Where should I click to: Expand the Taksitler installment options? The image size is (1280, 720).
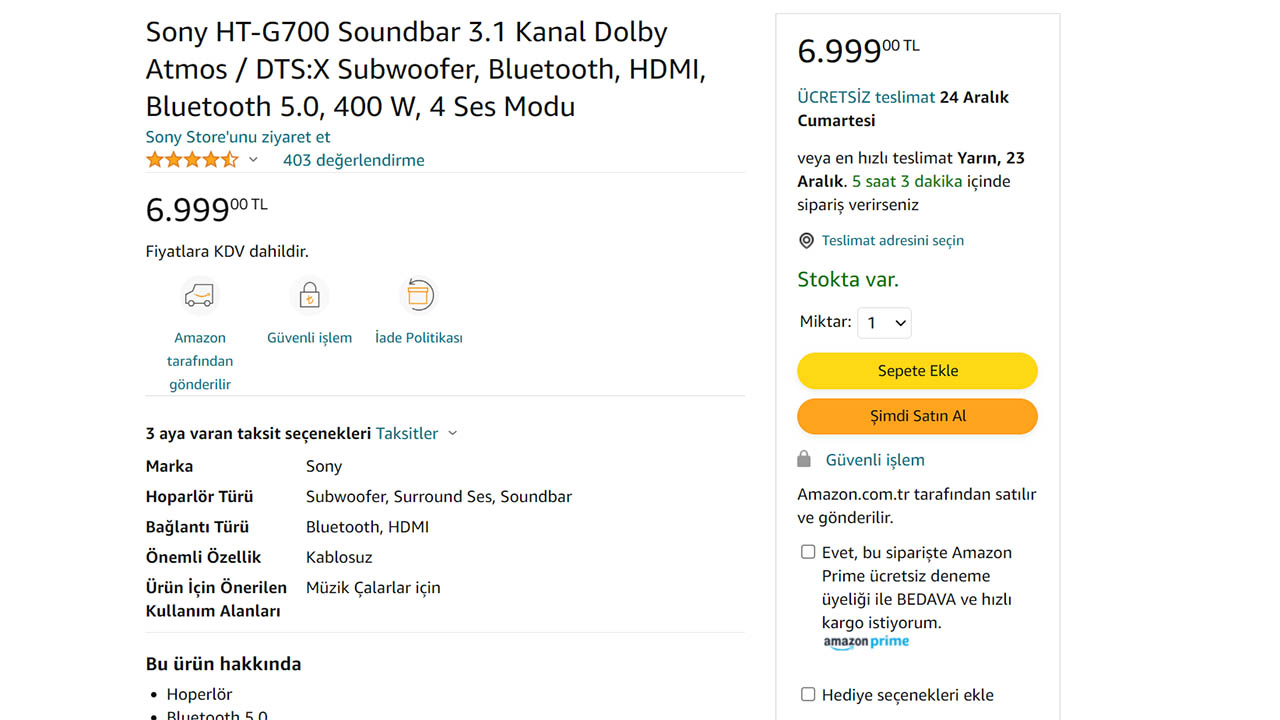pos(416,433)
